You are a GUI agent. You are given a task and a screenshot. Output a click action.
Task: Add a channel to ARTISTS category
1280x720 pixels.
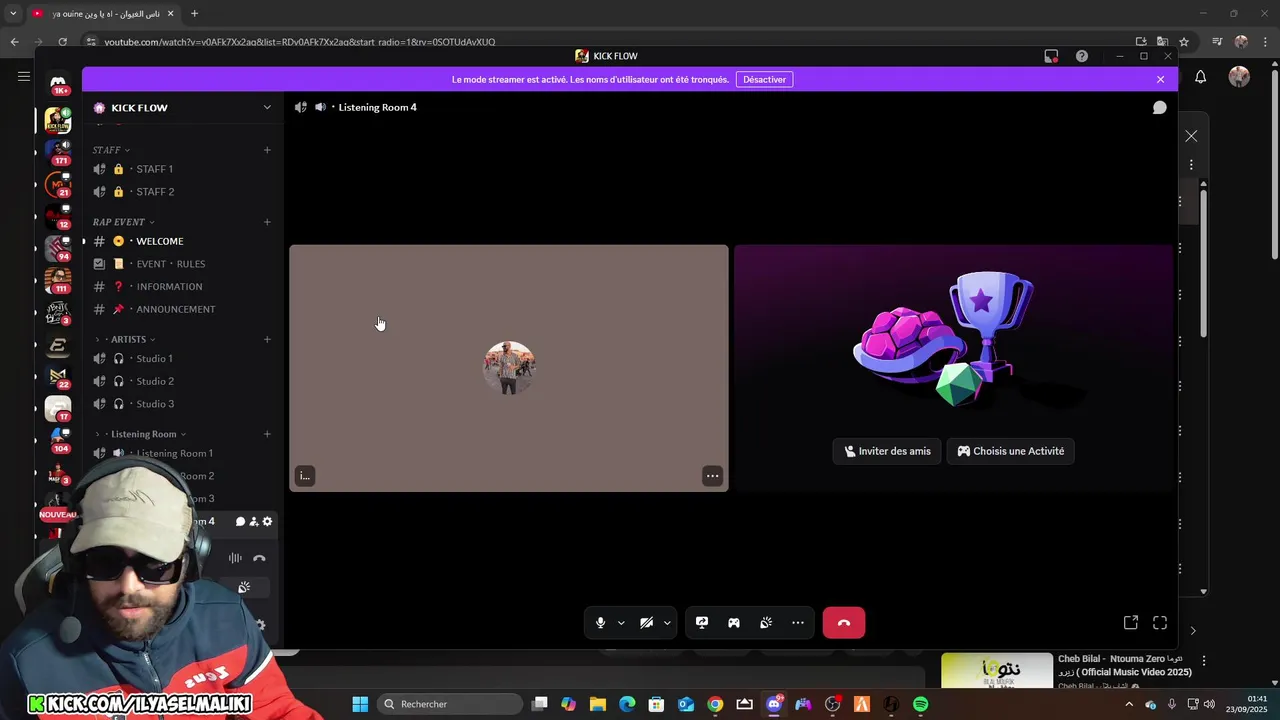pyautogui.click(x=267, y=339)
